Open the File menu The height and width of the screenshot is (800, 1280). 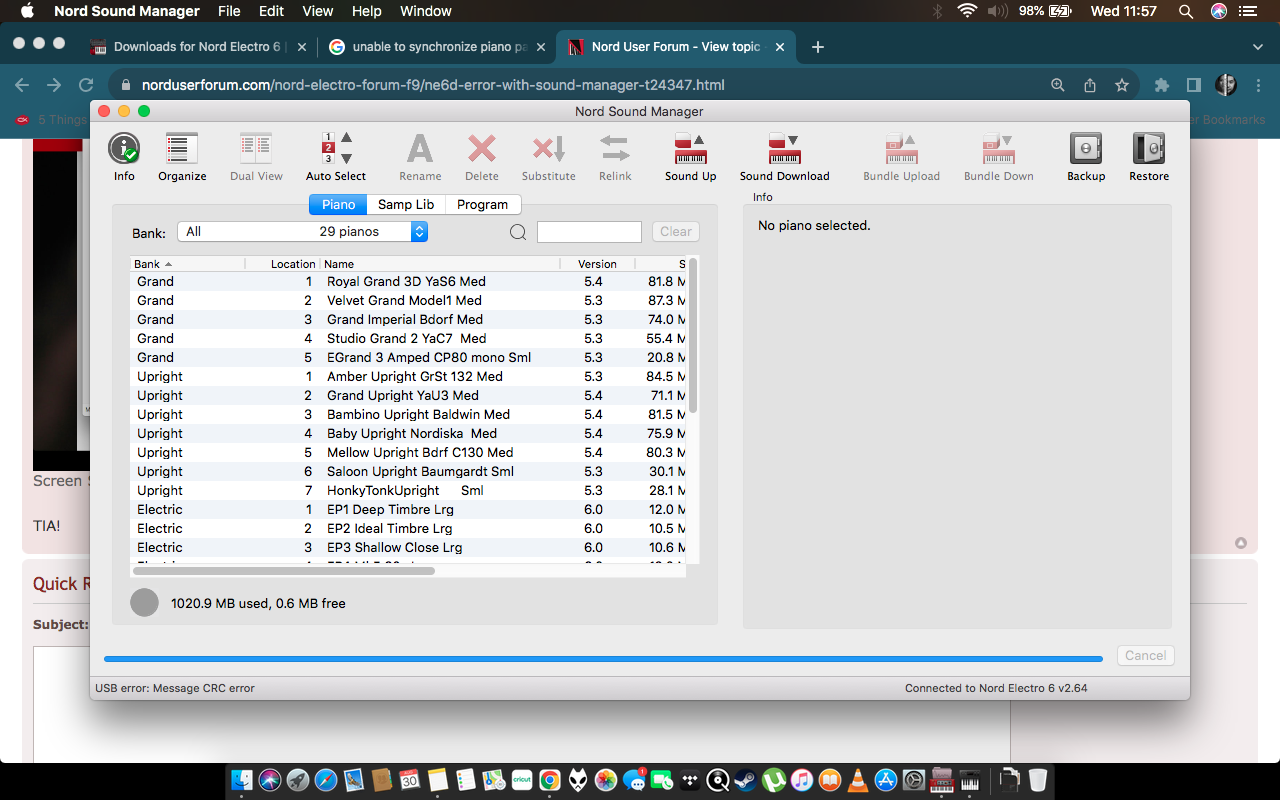tap(229, 11)
